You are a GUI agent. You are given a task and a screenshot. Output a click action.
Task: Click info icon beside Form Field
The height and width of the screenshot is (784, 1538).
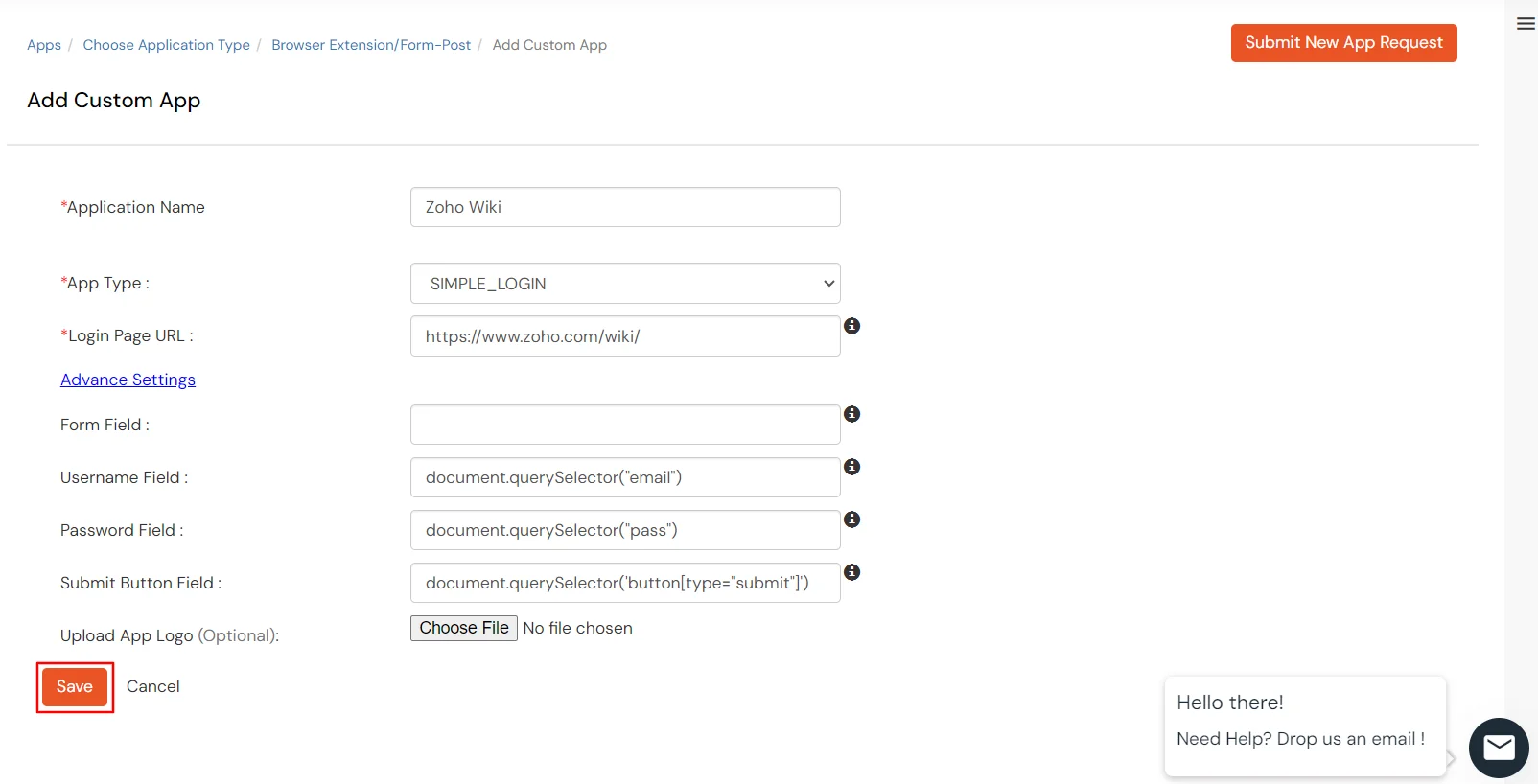(851, 414)
